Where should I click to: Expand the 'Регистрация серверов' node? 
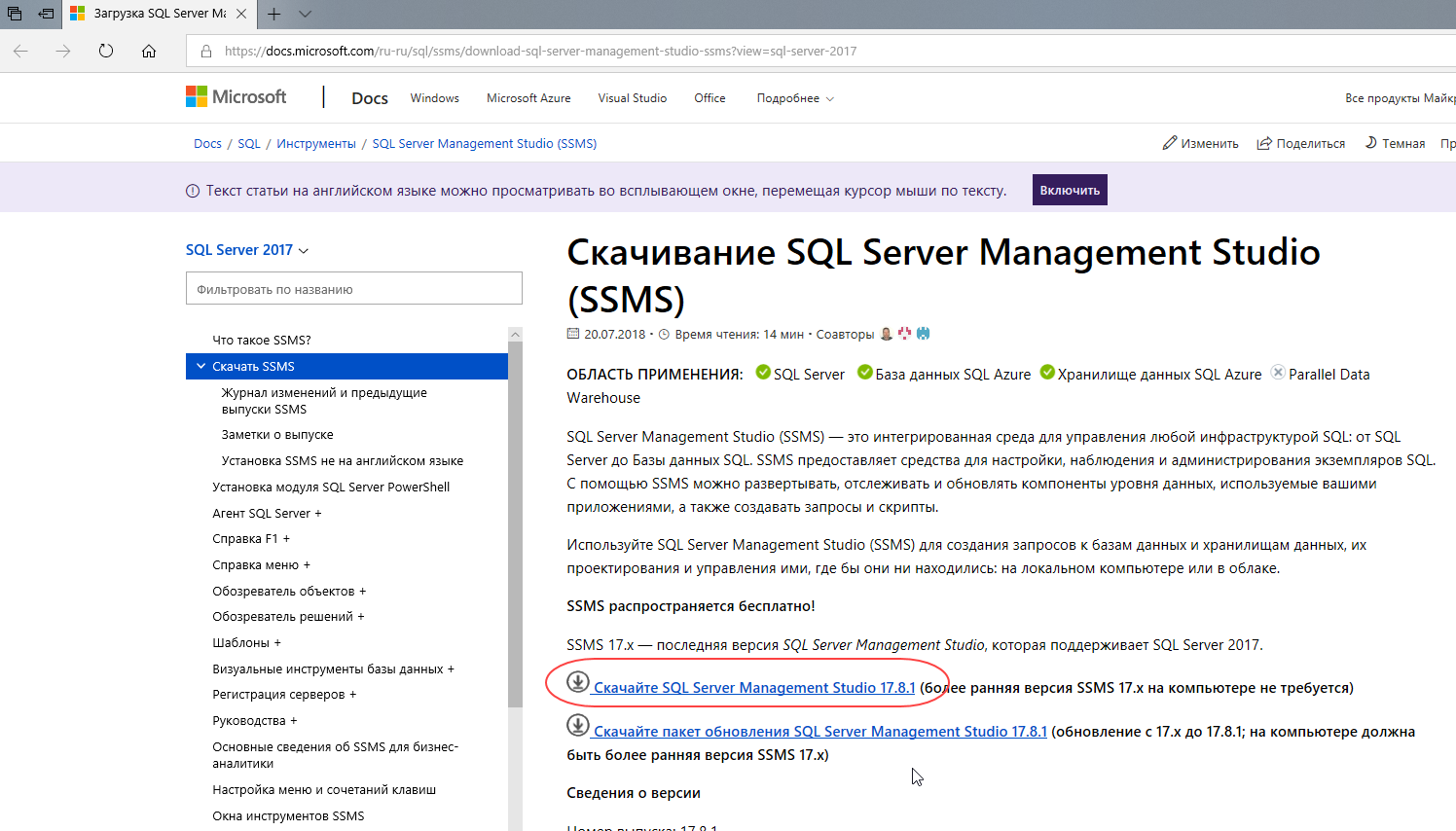[x=284, y=694]
